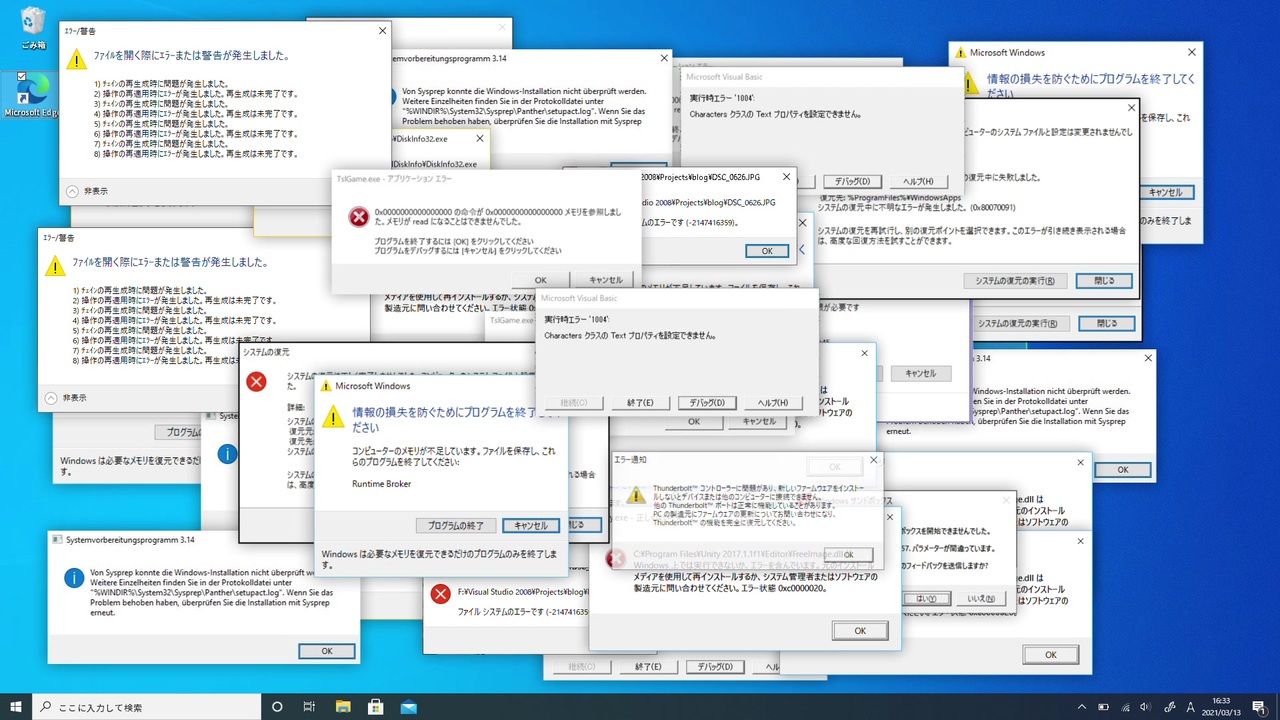This screenshot has width=1280, height=720.
Task: Launch Microsoft Store from the taskbar
Action: click(x=376, y=707)
